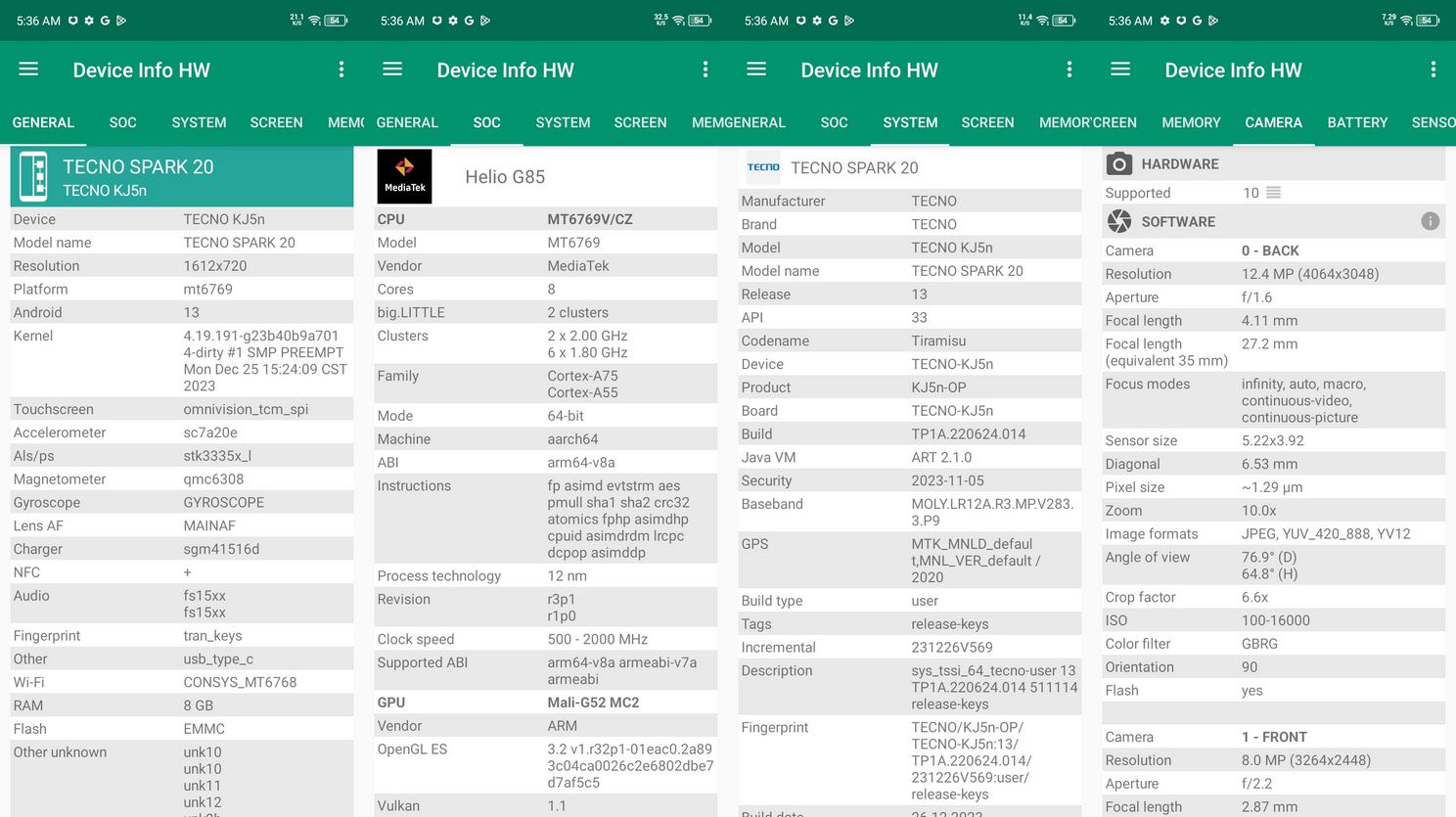Select the NFC row
Screen dimensions: 1456x817
click(x=182, y=572)
